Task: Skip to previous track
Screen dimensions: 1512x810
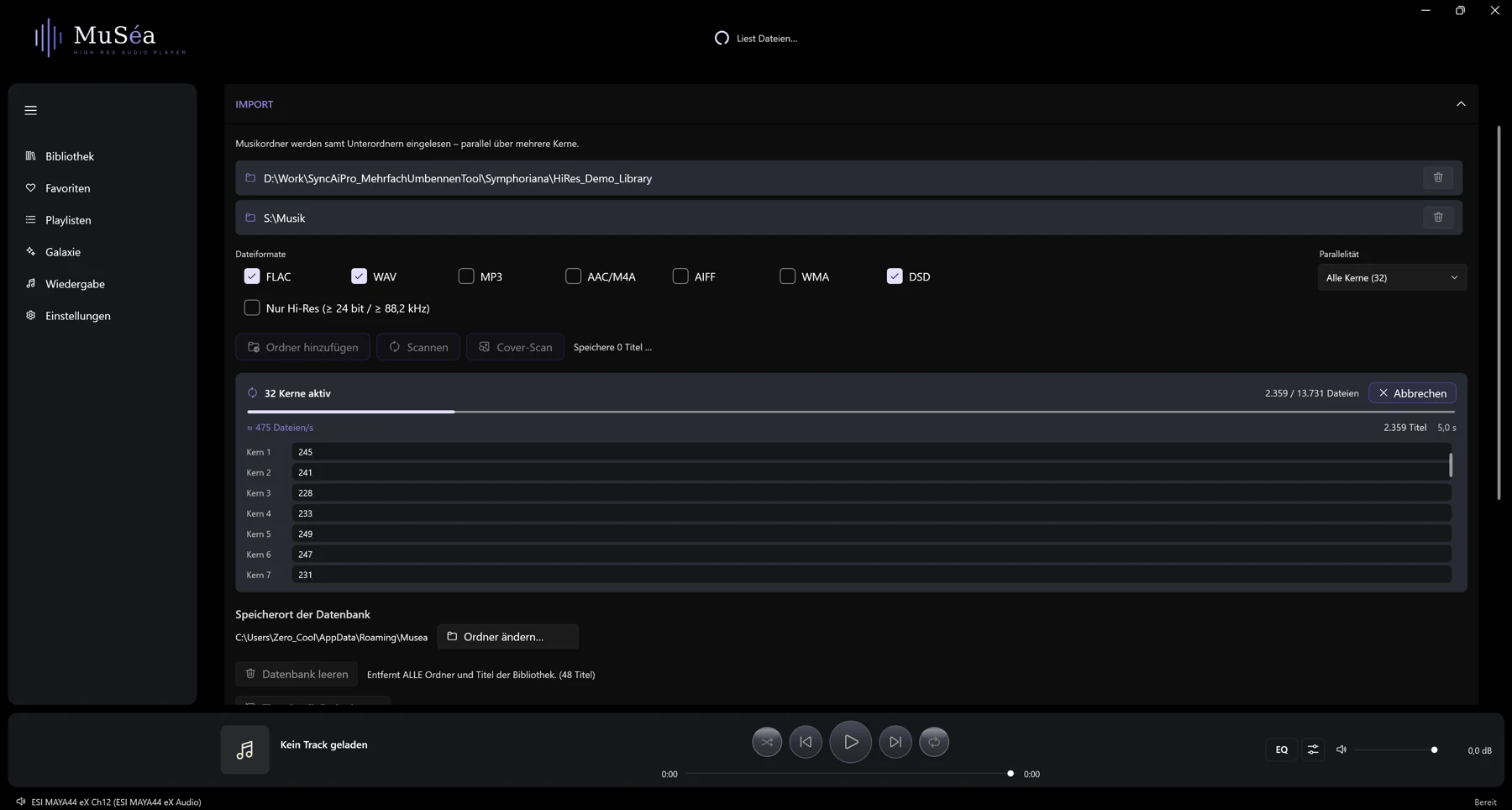Action: click(806, 742)
